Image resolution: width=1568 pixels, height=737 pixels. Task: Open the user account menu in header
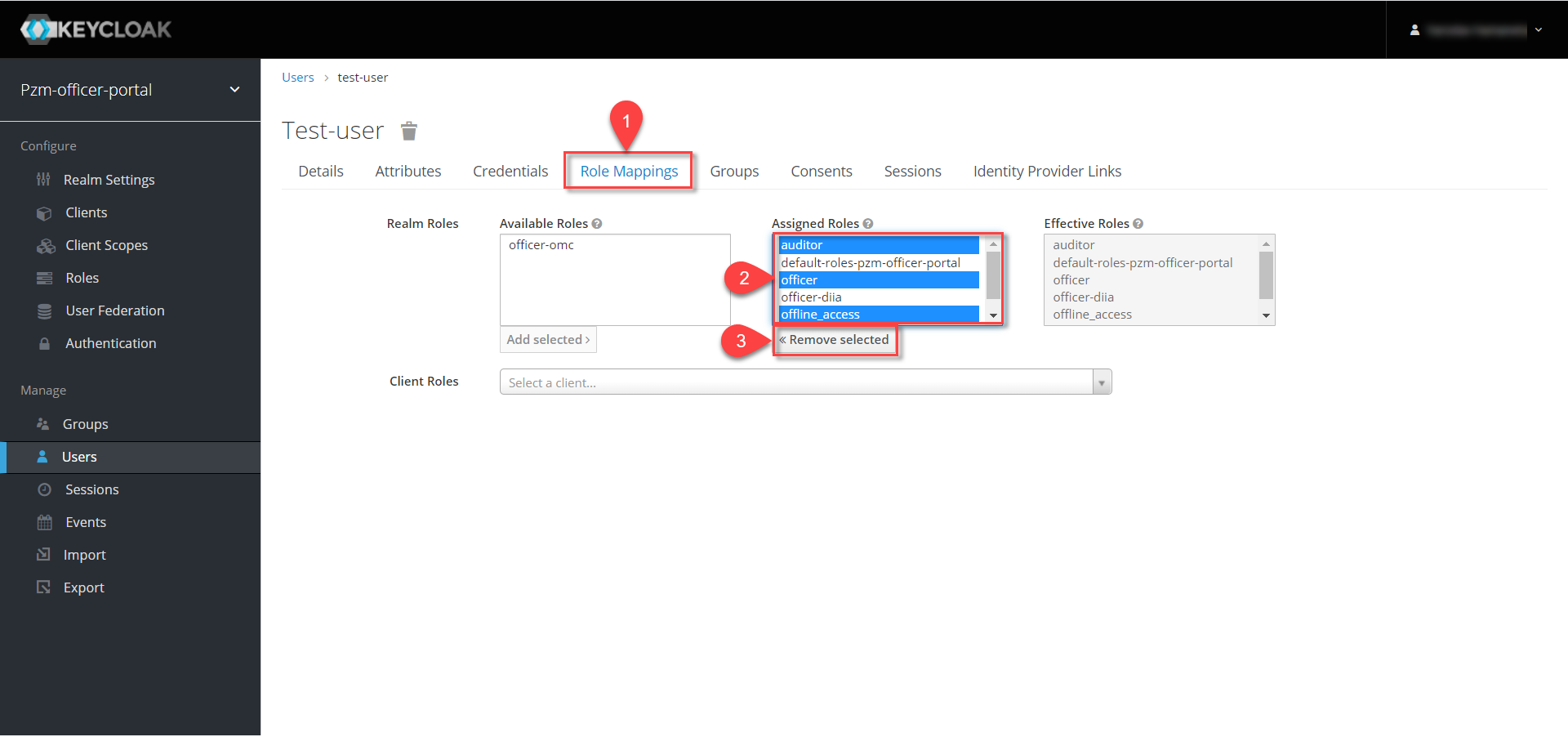click(1477, 30)
